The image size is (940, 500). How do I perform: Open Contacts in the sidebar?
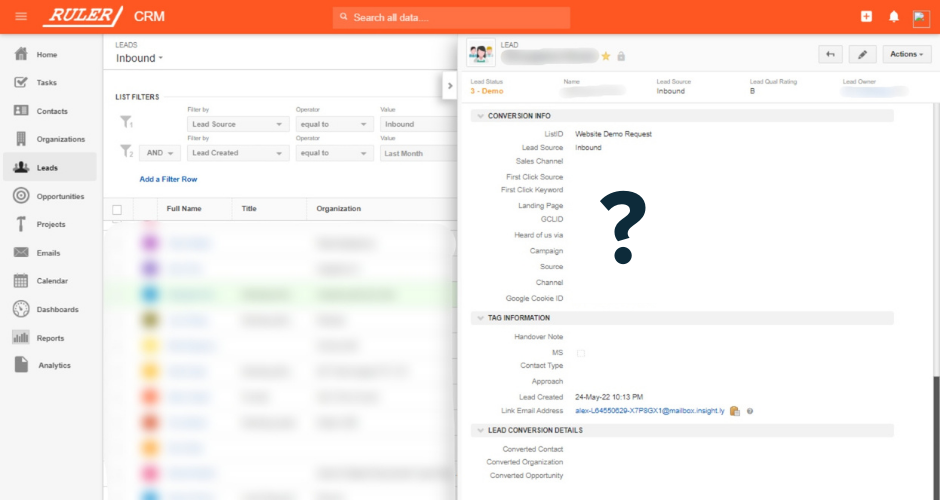click(x=50, y=111)
